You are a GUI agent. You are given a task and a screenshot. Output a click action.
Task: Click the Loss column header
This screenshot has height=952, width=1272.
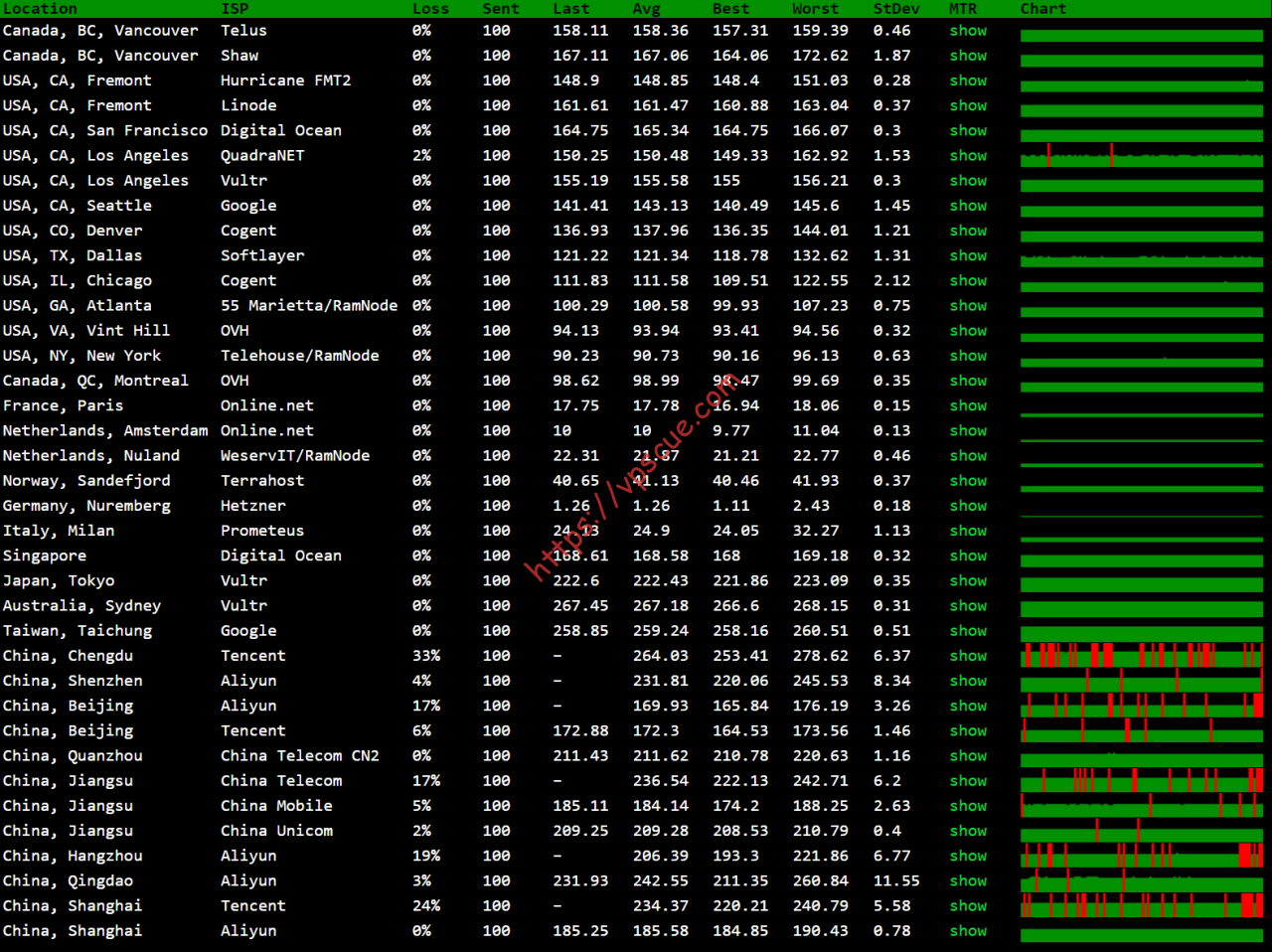coord(430,8)
